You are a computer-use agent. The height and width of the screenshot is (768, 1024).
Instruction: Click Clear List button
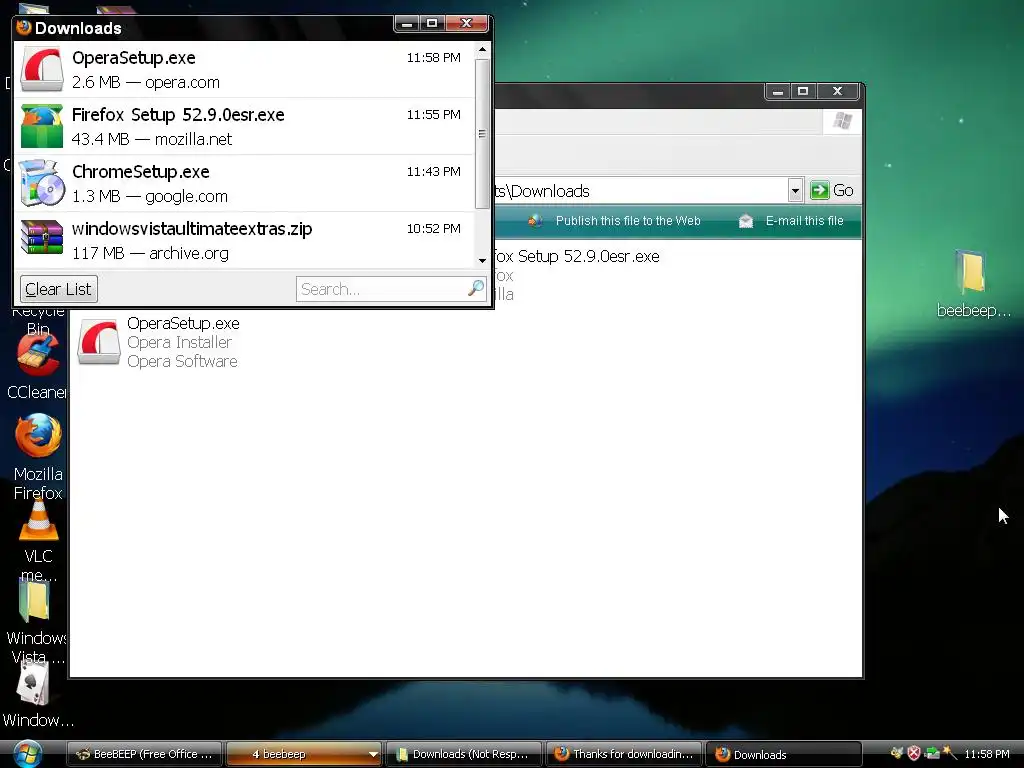(59, 289)
